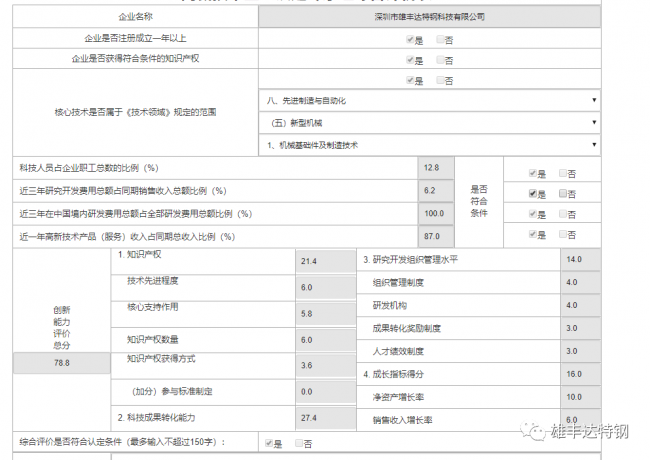Open the 八、先进制造与自动化 dropdown
This screenshot has height=460, width=650.
(x=429, y=100)
